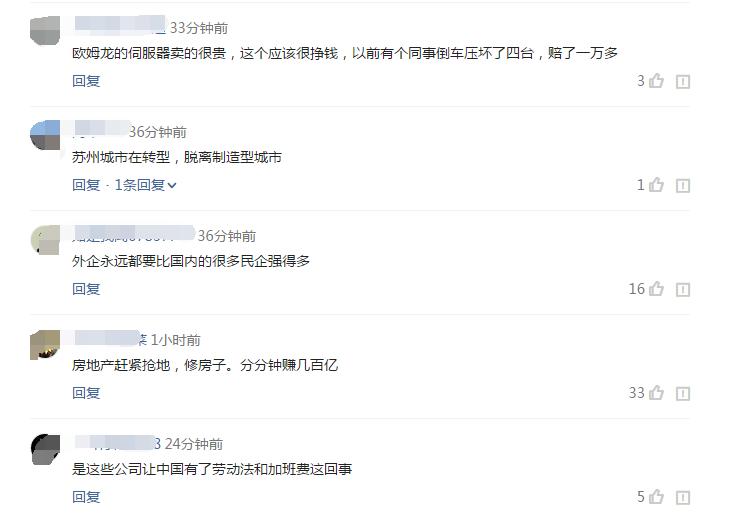The width and height of the screenshot is (738, 519).
Task: Like the 房地产赶紧抢地 comment
Action: [x=657, y=392]
